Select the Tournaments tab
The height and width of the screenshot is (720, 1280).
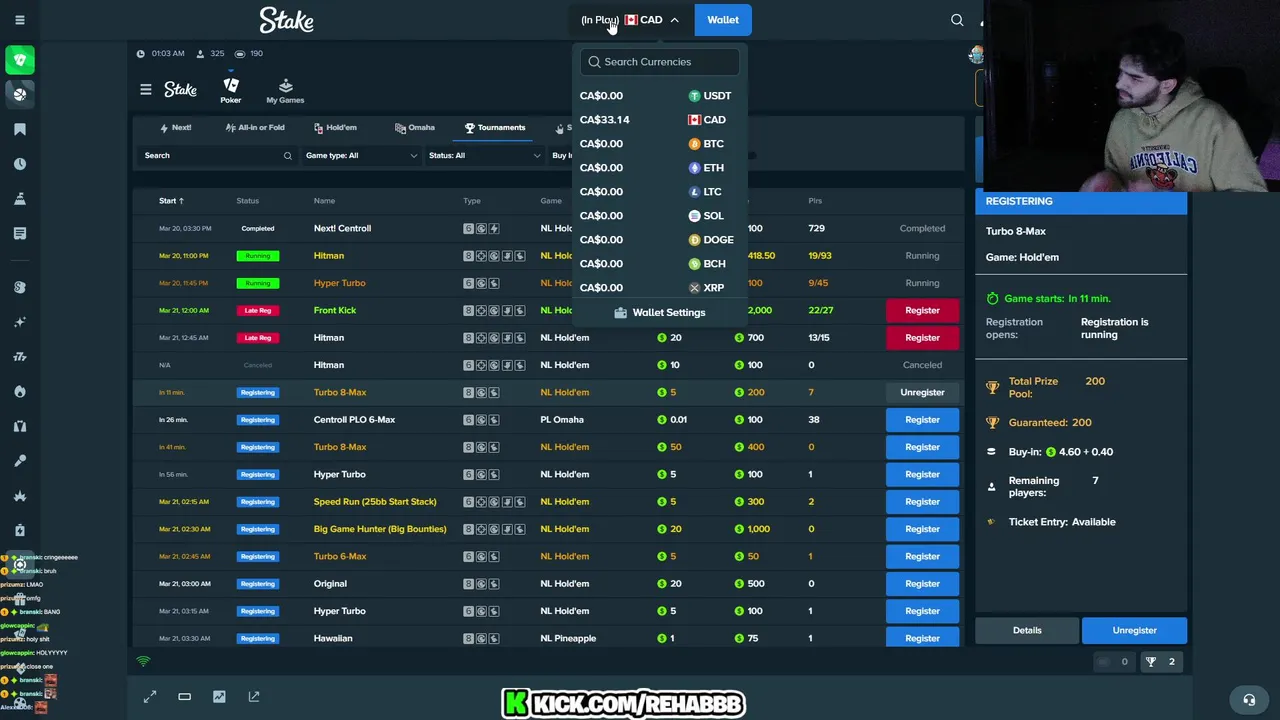coord(495,128)
